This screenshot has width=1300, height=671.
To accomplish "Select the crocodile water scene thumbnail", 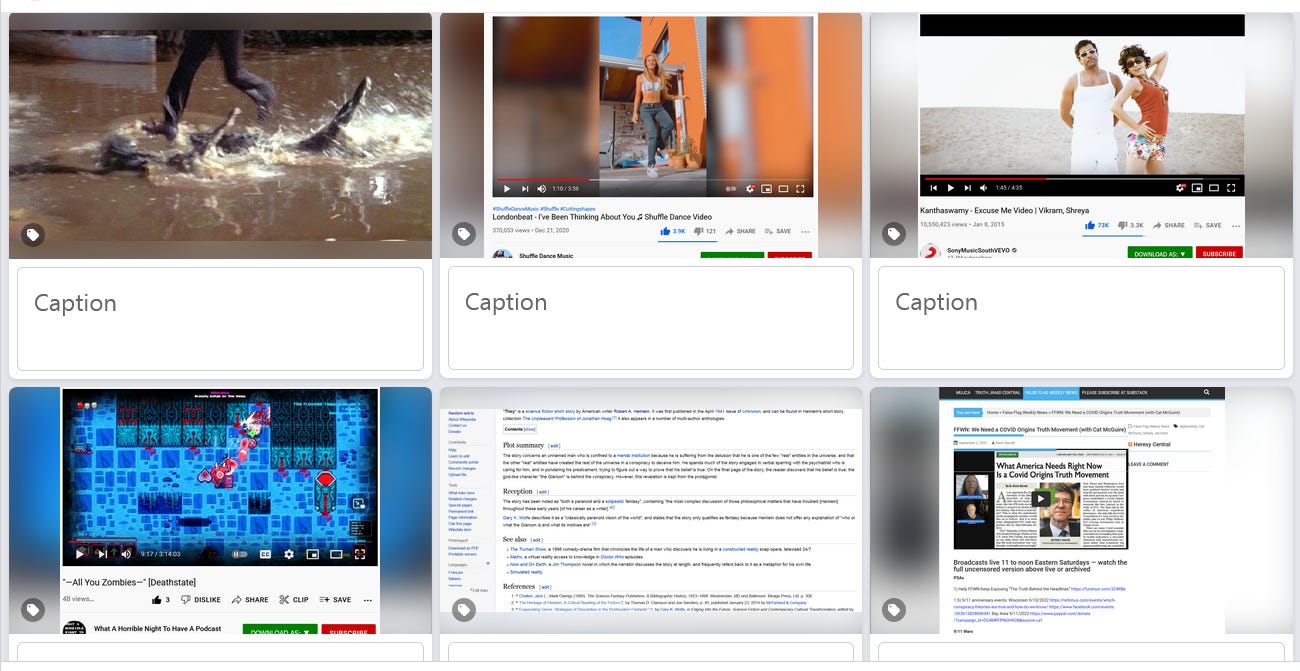I will pyautogui.click(x=220, y=135).
